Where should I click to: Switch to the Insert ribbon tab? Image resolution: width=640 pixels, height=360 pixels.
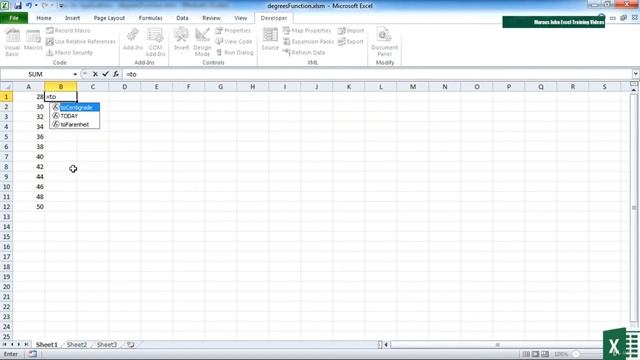click(72, 18)
